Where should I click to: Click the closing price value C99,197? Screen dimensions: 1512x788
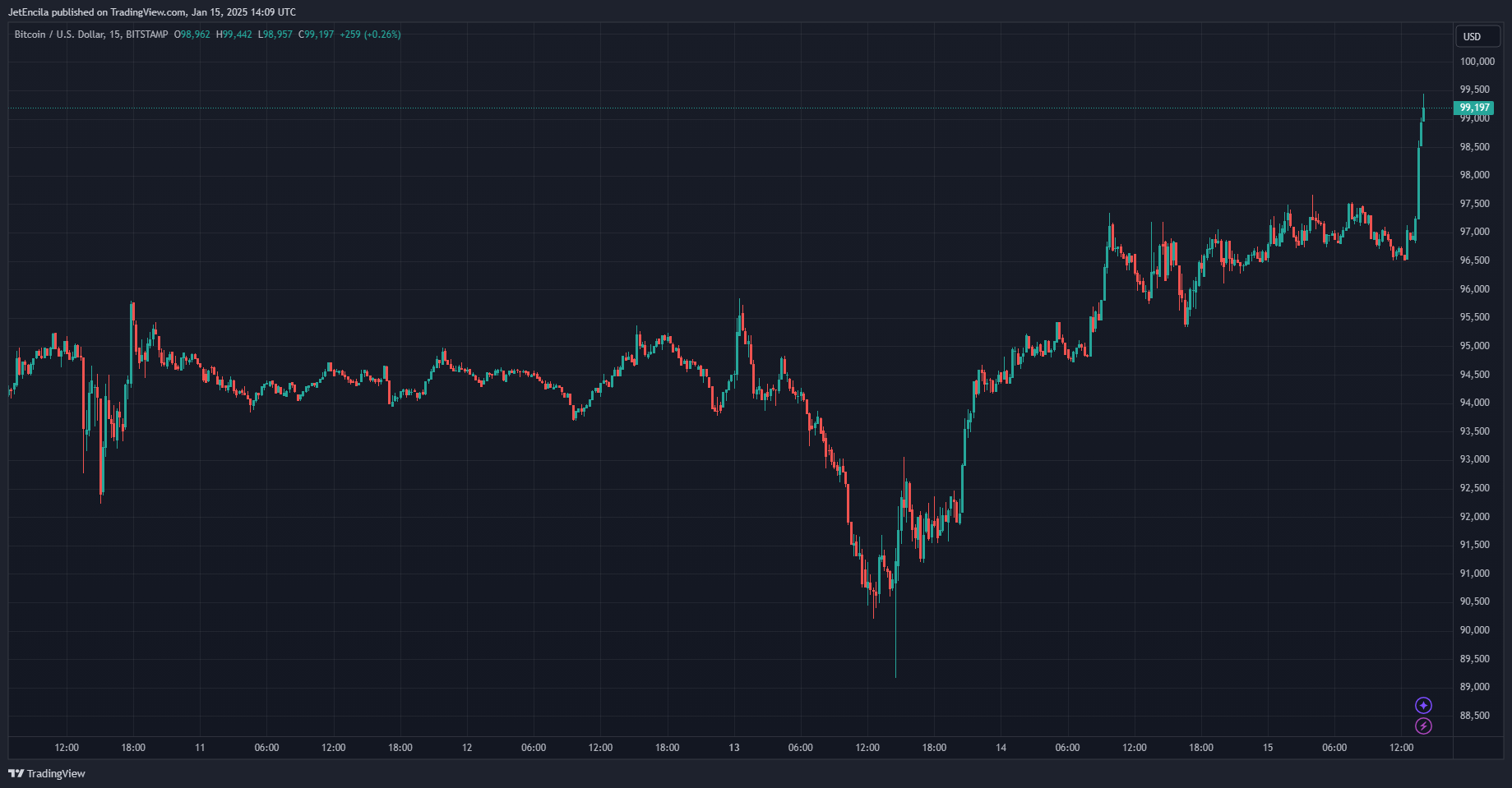pyautogui.click(x=317, y=35)
